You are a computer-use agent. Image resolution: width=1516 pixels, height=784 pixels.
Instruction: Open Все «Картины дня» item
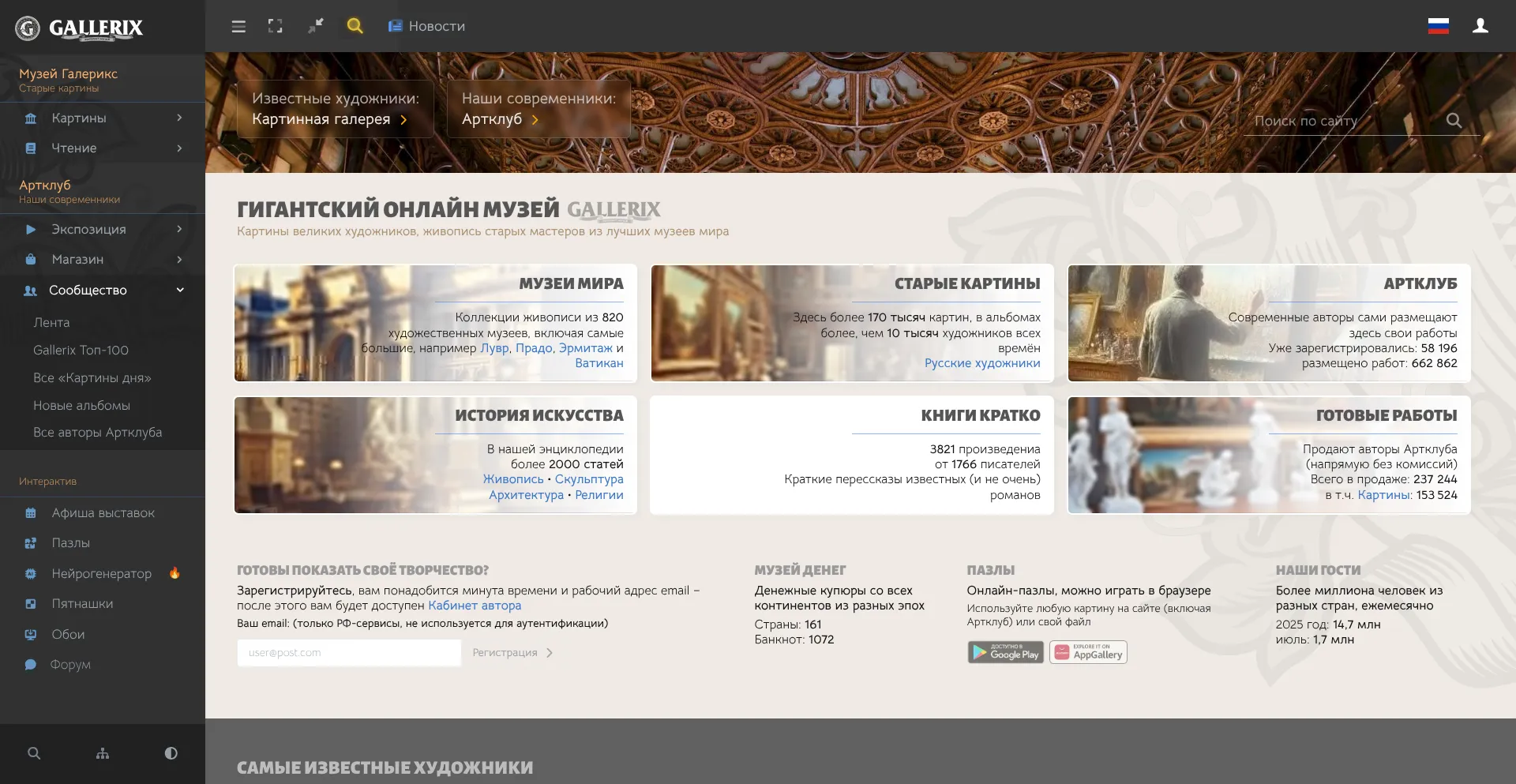click(x=92, y=377)
